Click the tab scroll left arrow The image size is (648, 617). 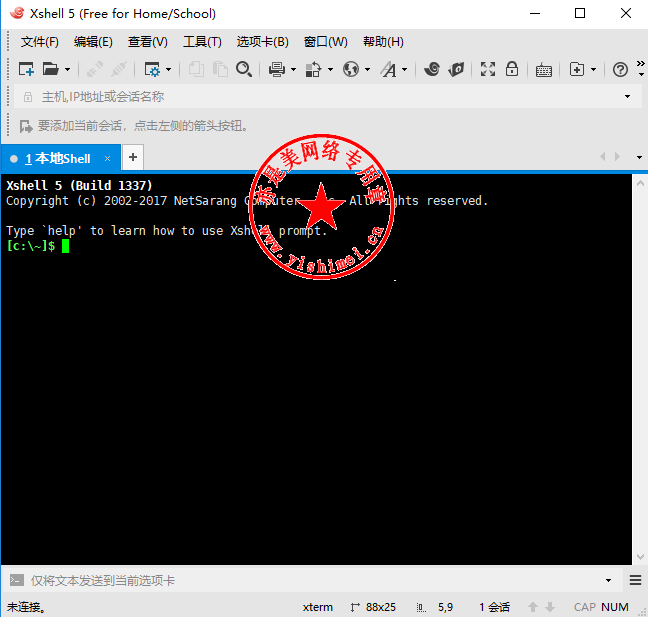point(603,157)
